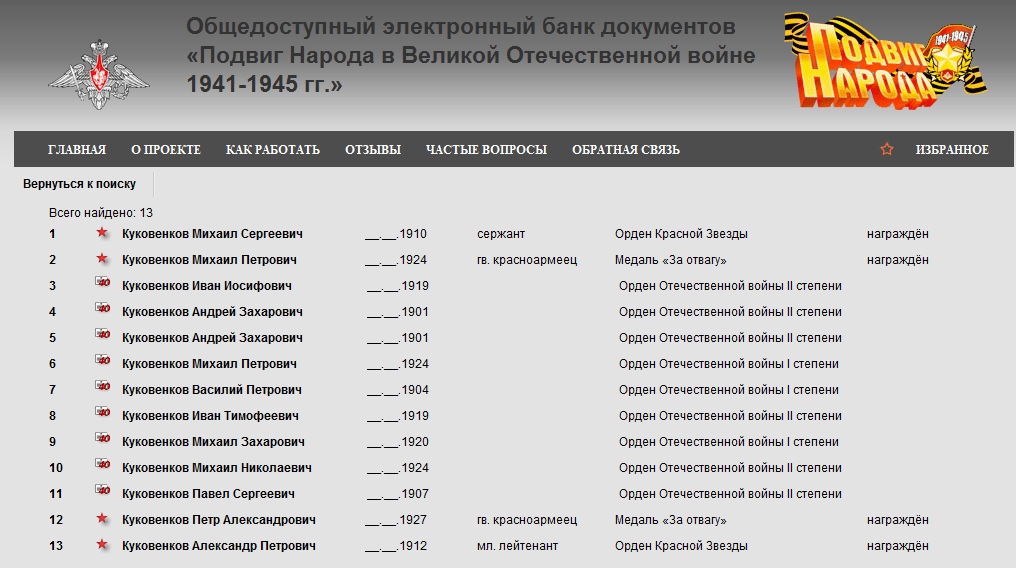Open ИЗБРАННОЕ favorites list
This screenshot has width=1016, height=568.
tap(952, 150)
